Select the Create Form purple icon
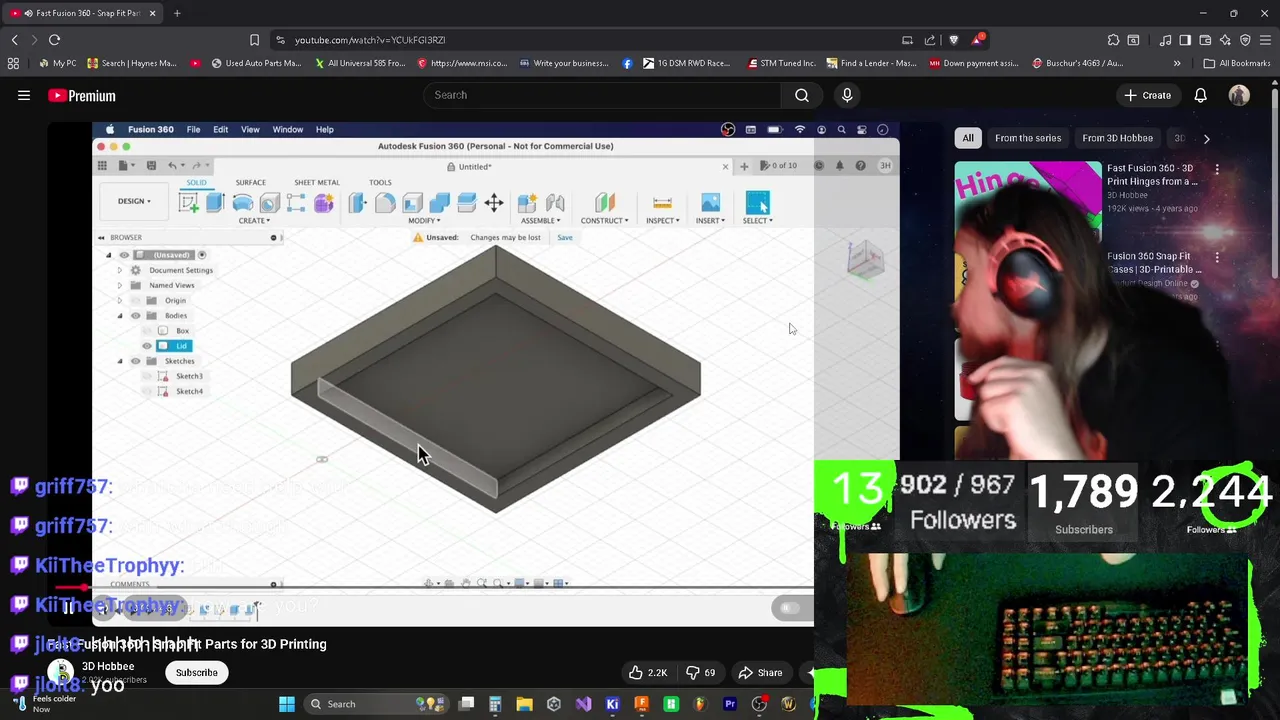The image size is (1280, 720). pos(323,203)
